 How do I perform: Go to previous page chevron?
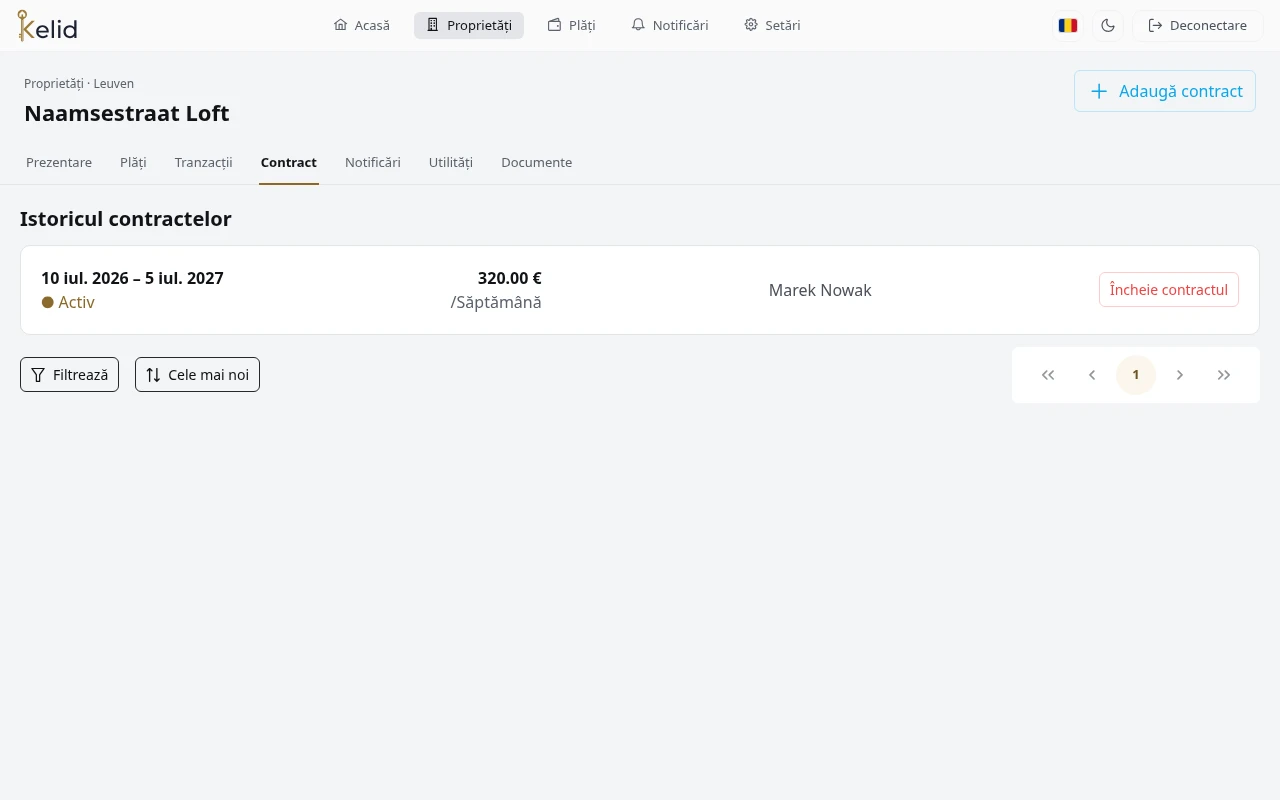(1092, 375)
